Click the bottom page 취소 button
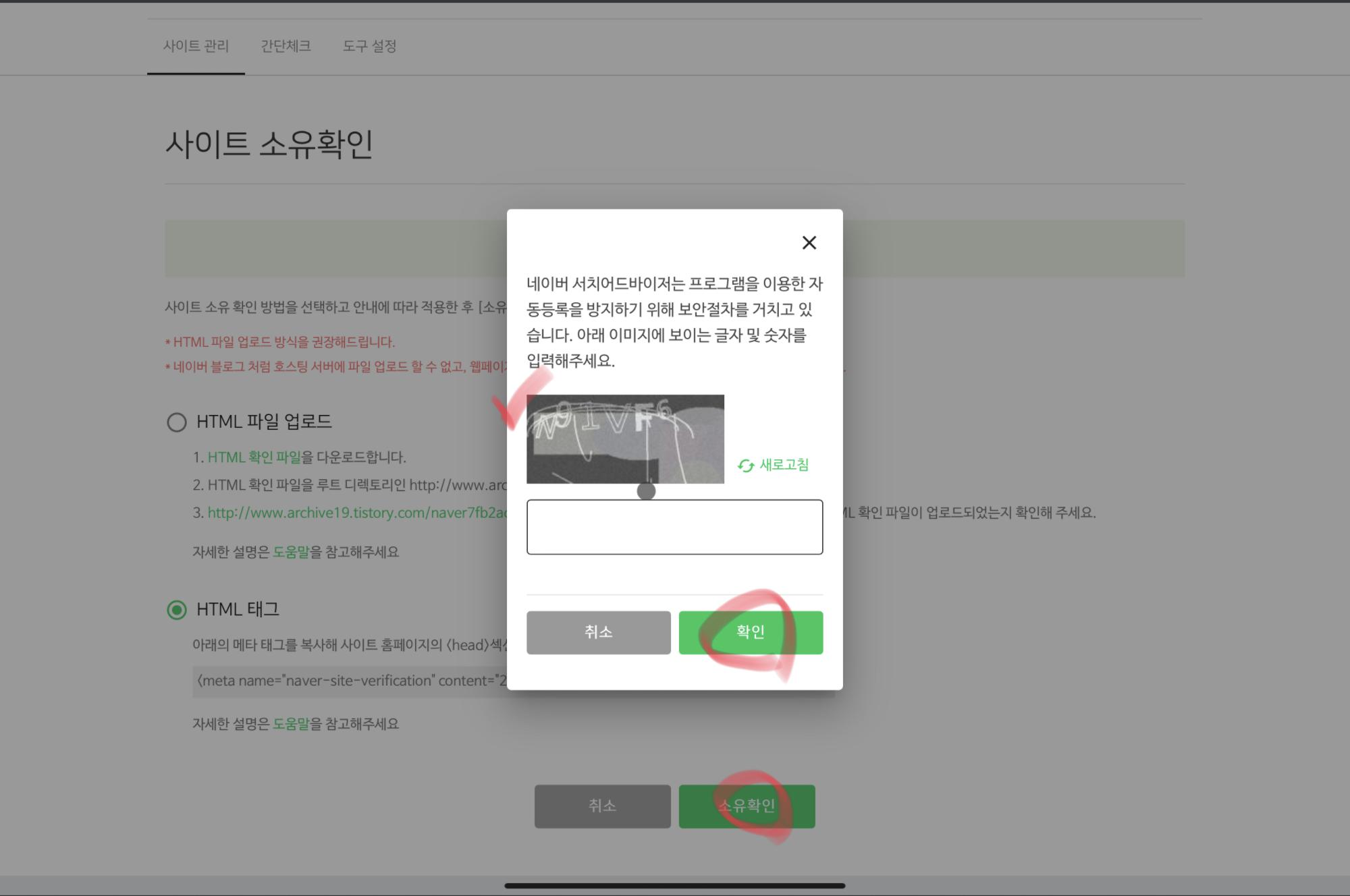This screenshot has width=1350, height=896. pyautogui.click(x=602, y=806)
